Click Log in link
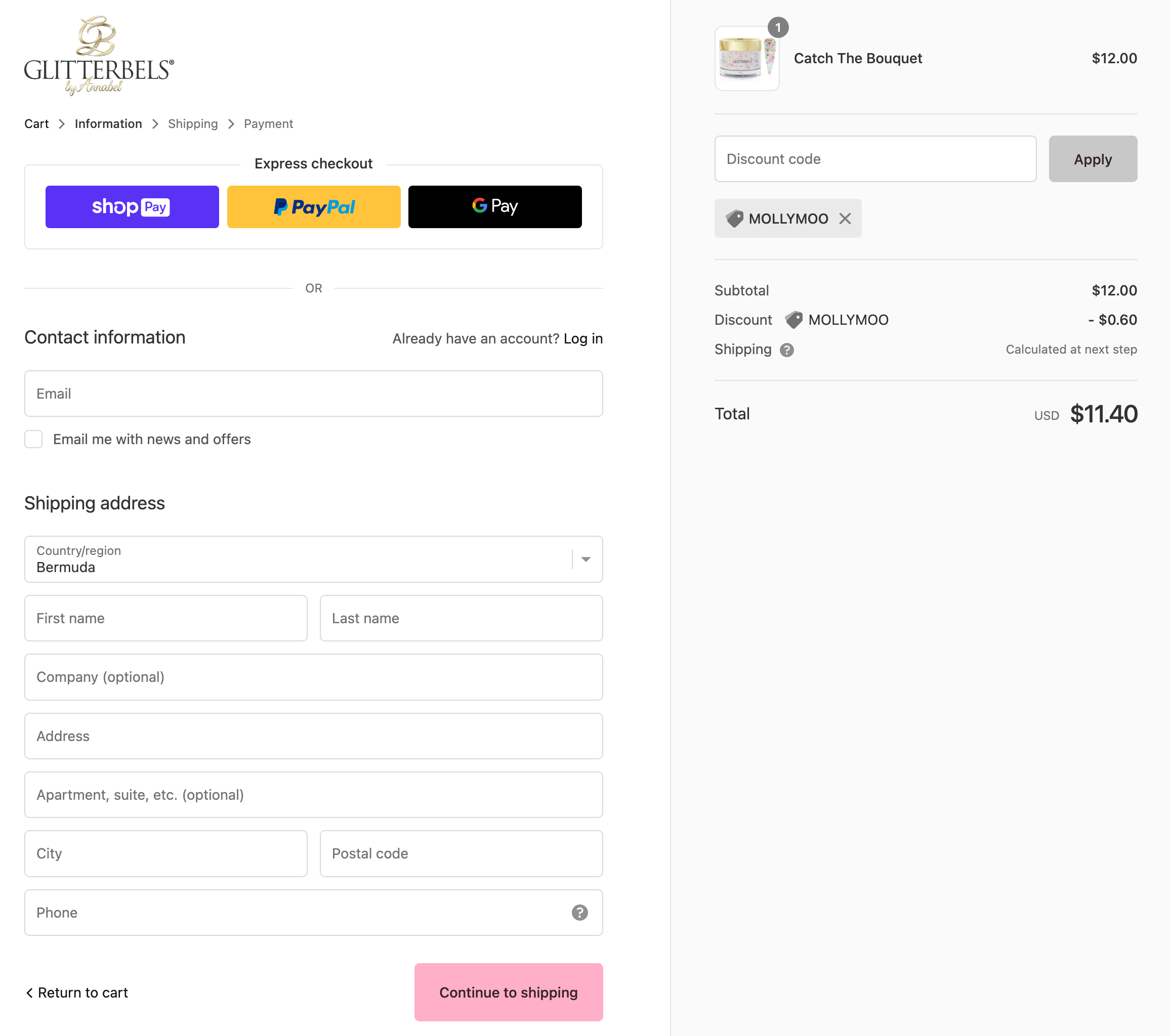The width and height of the screenshot is (1170, 1036). (x=582, y=338)
